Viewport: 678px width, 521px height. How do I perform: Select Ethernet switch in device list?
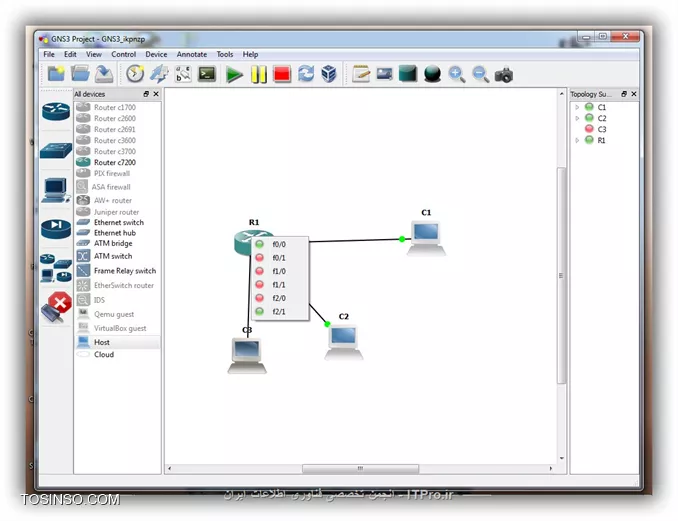(x=118, y=222)
